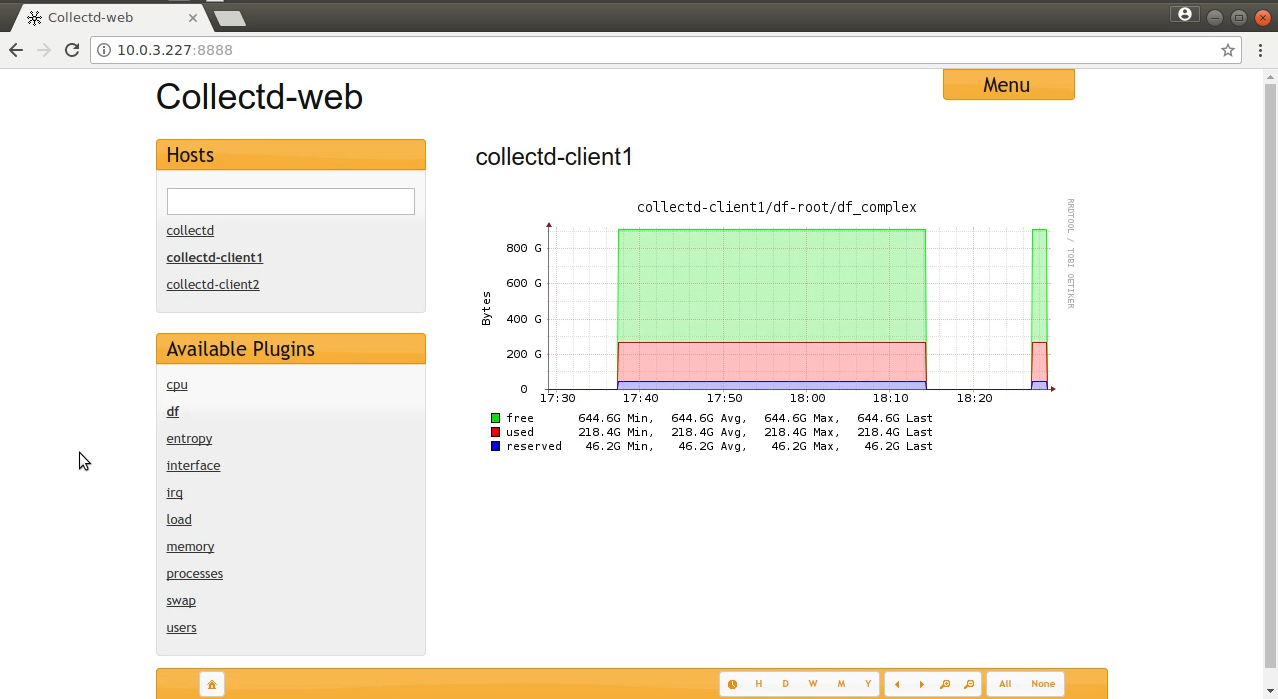Open the users plugin

coord(181,627)
